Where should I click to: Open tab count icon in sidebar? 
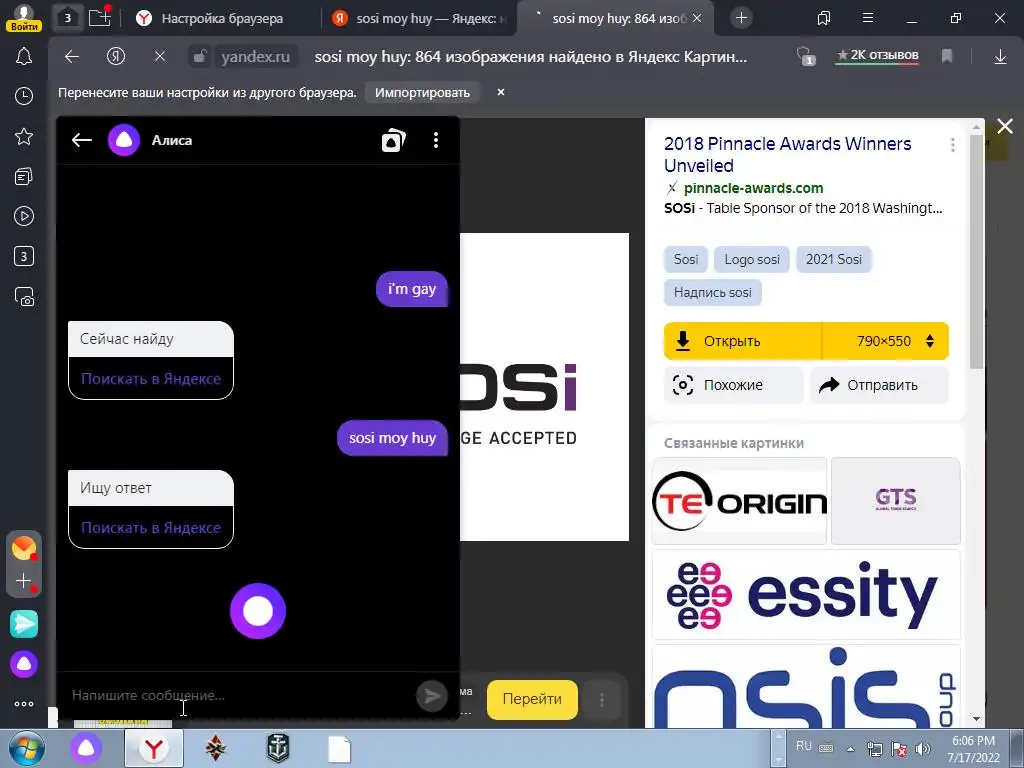point(24,256)
